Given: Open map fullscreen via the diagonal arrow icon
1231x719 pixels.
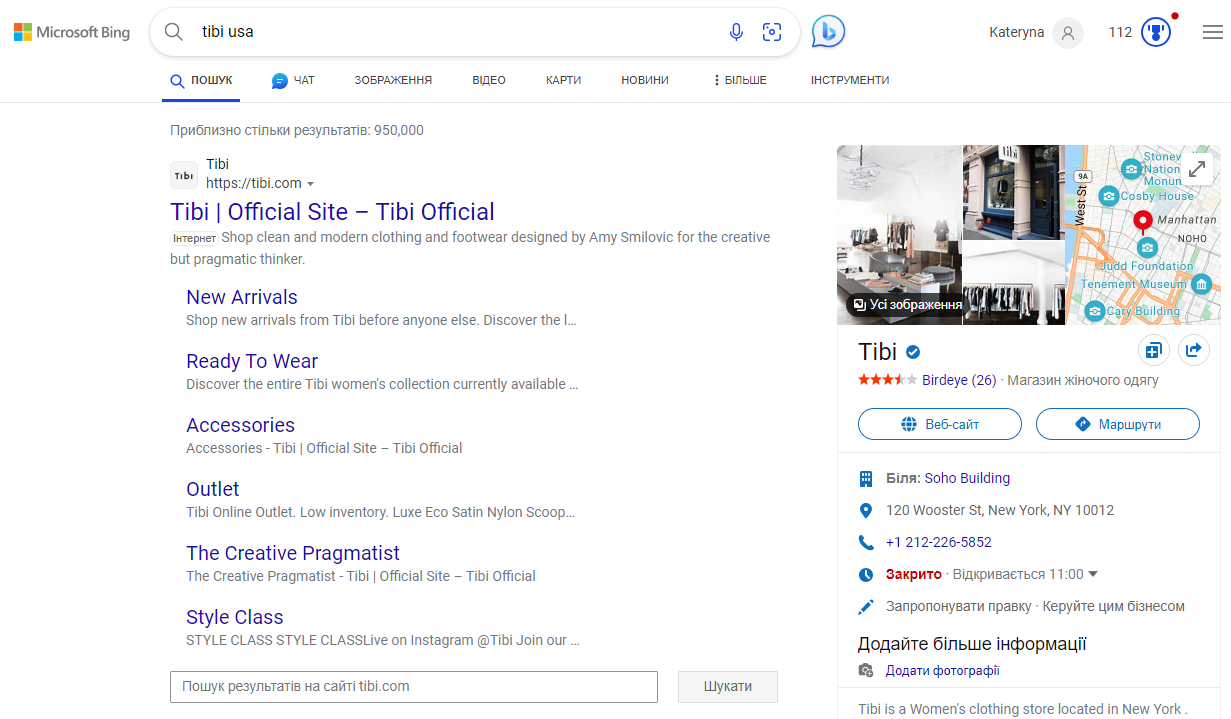Looking at the screenshot, I should pyautogui.click(x=1196, y=169).
